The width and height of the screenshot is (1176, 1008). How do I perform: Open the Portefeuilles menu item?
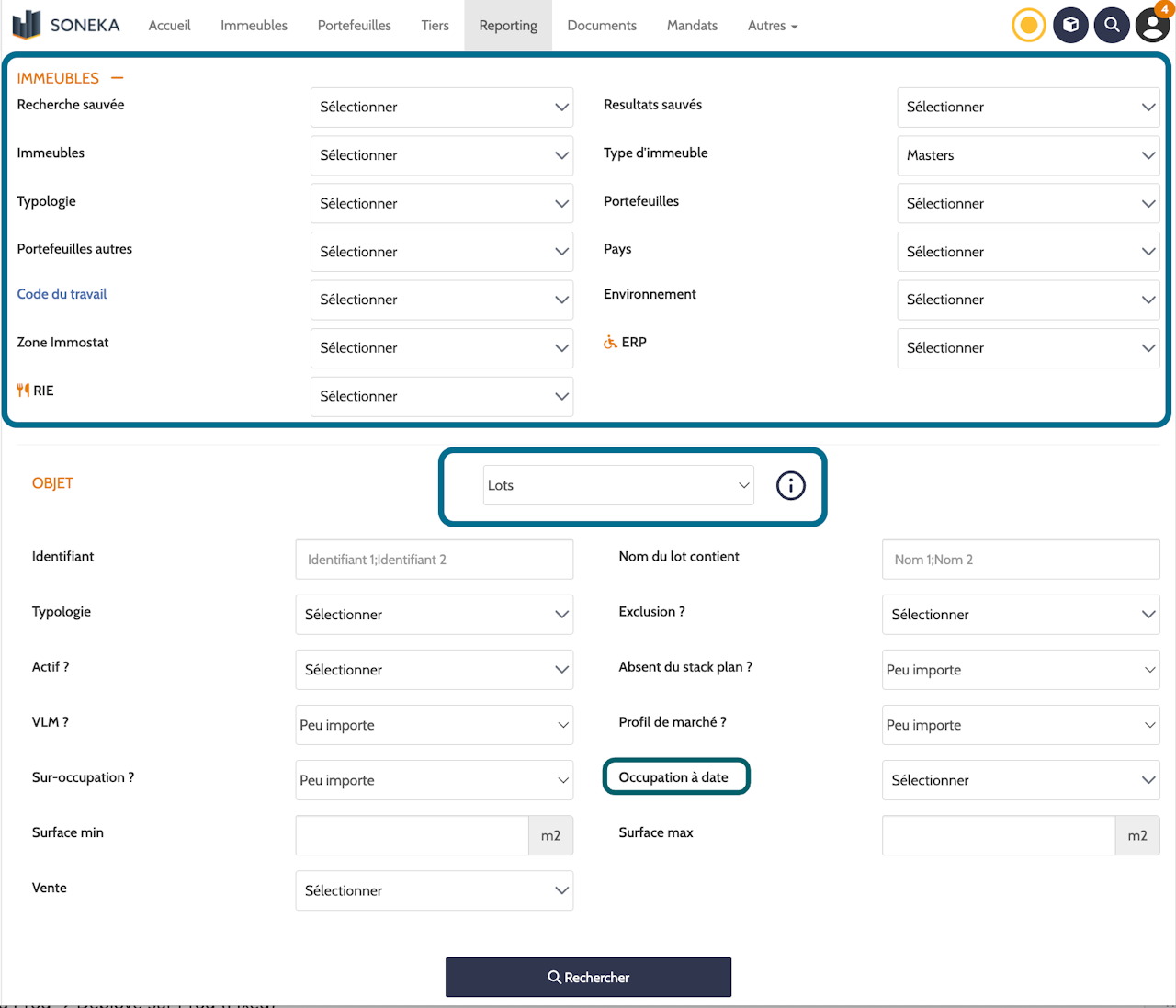click(x=355, y=25)
